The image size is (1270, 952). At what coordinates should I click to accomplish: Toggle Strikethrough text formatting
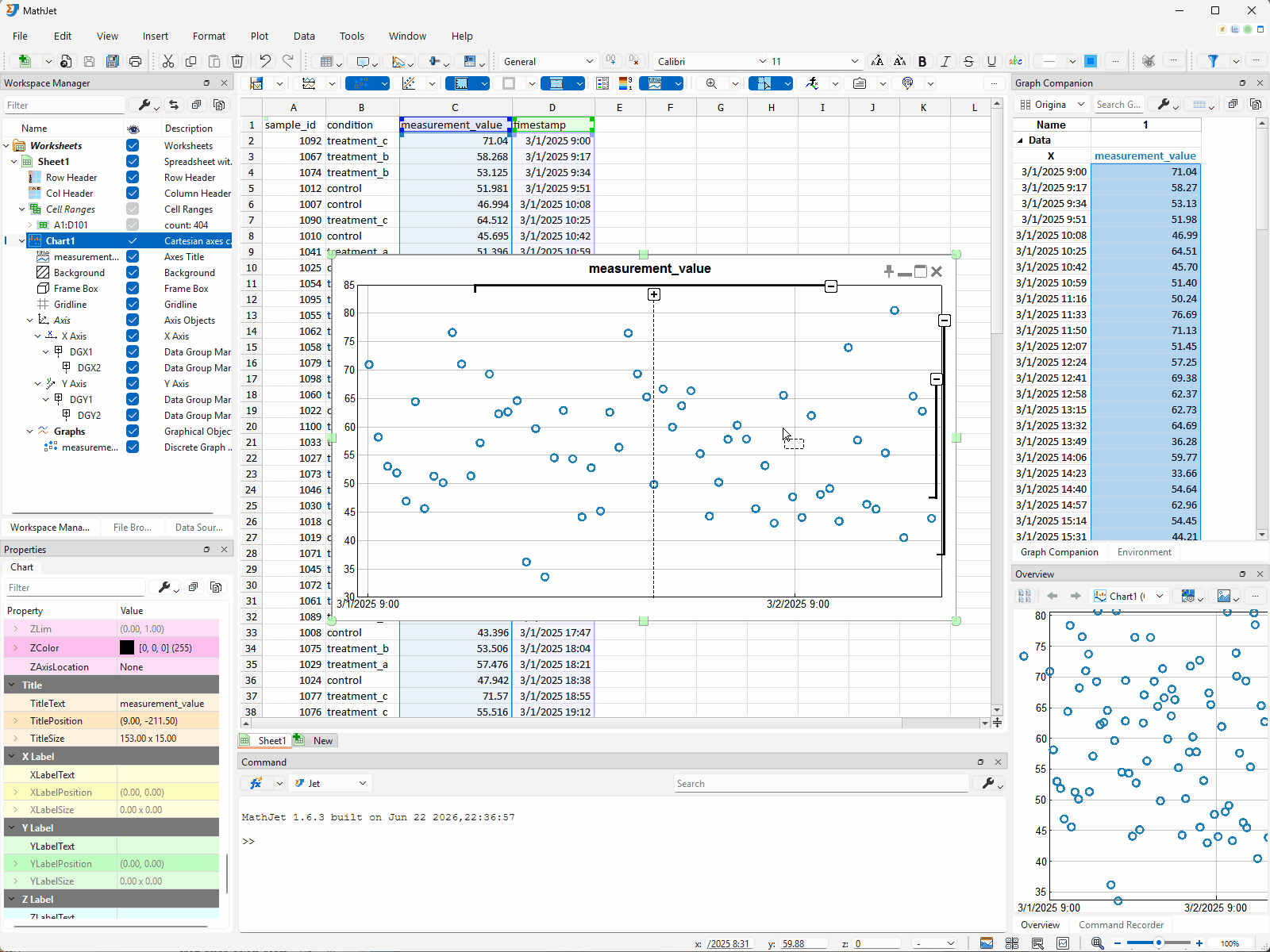coord(968,61)
